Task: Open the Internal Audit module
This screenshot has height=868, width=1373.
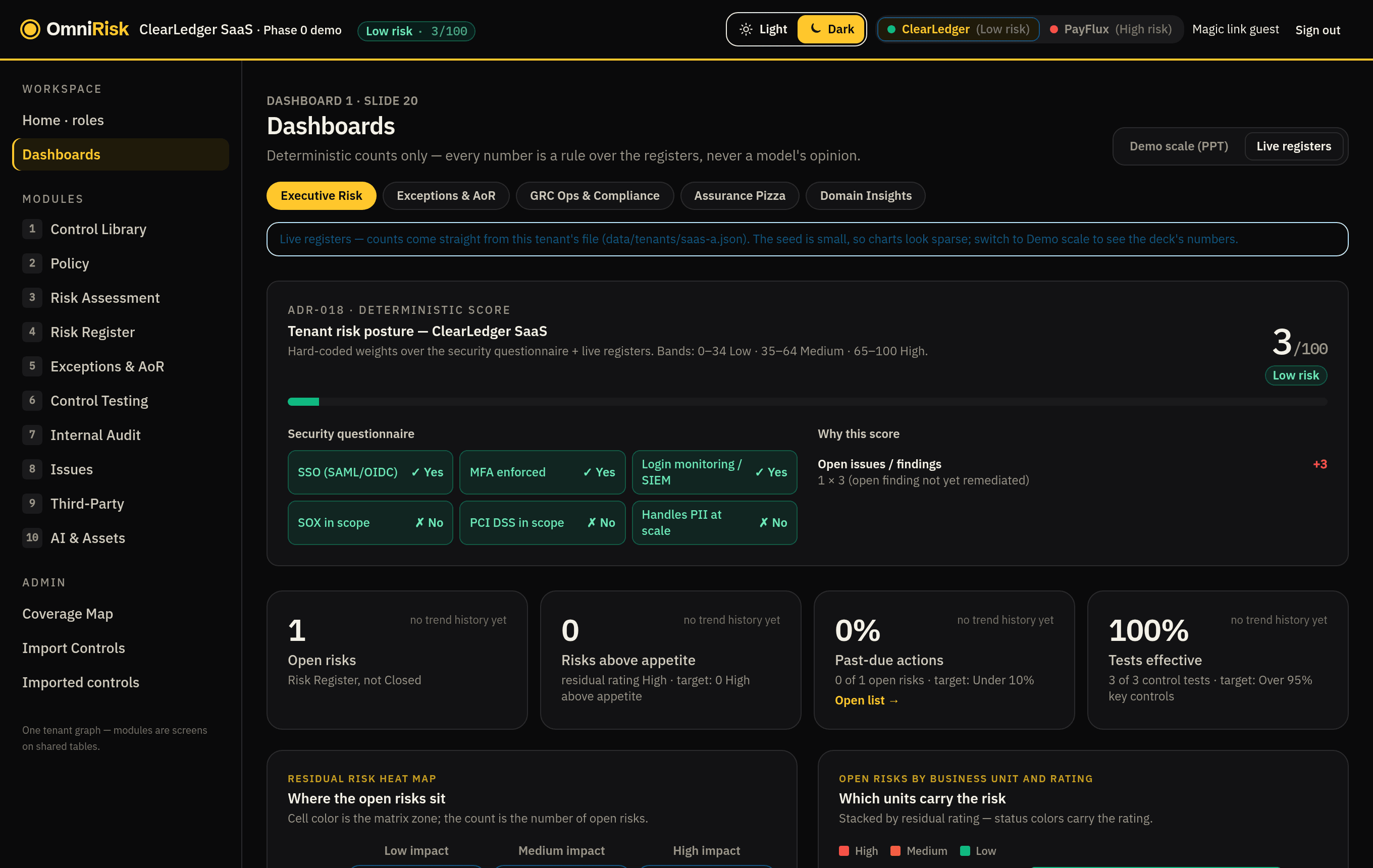Action: [120, 435]
